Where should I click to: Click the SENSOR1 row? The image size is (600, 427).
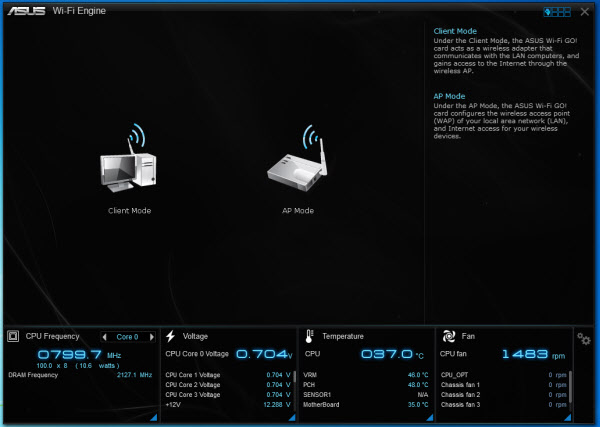click(366, 395)
